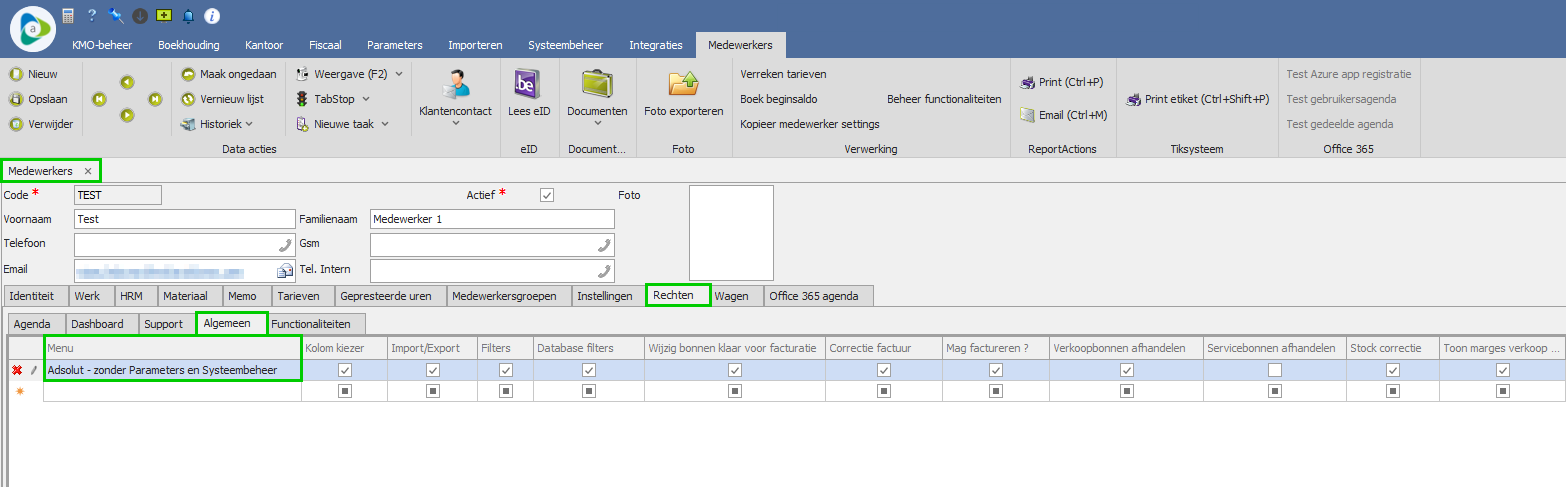This screenshot has width=1566, height=487.
Task: Toggle Mag factureren checkbox on Adsolut row
Action: pos(996,370)
